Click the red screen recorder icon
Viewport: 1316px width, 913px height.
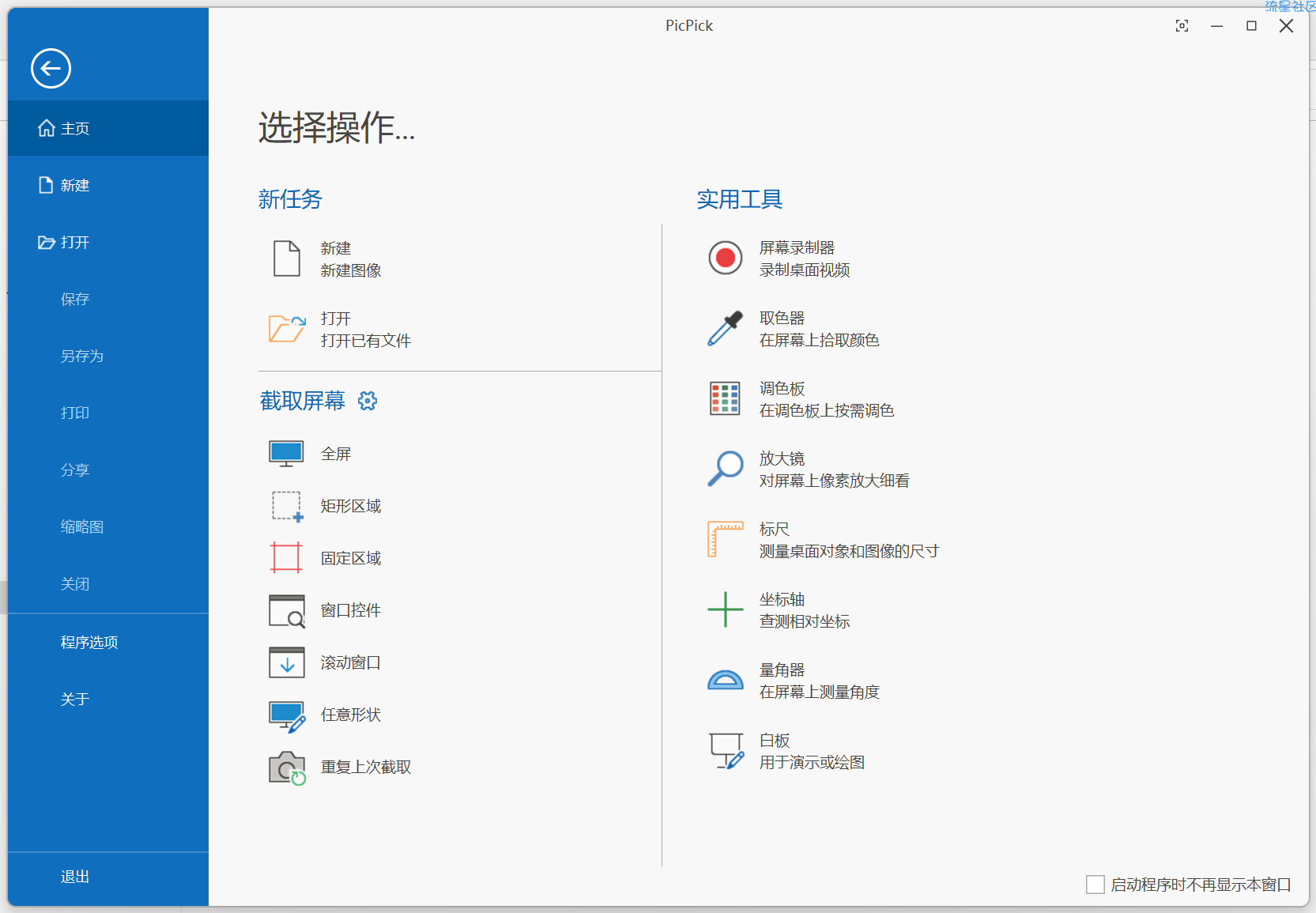(x=725, y=258)
